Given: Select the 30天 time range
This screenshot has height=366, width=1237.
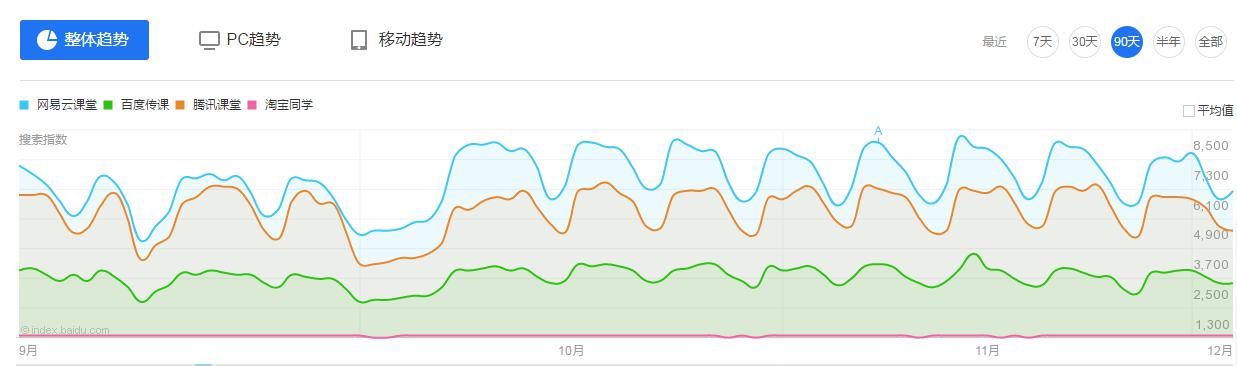Looking at the screenshot, I should (x=1085, y=42).
